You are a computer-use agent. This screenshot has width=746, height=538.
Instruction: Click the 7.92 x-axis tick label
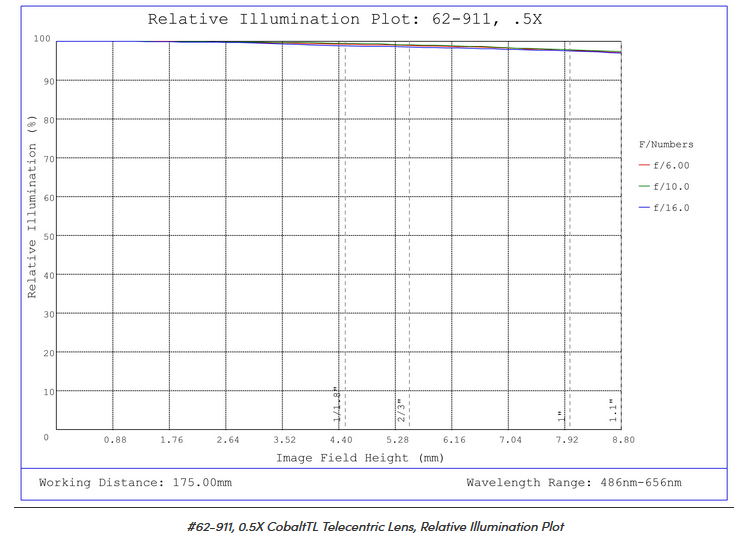566,439
